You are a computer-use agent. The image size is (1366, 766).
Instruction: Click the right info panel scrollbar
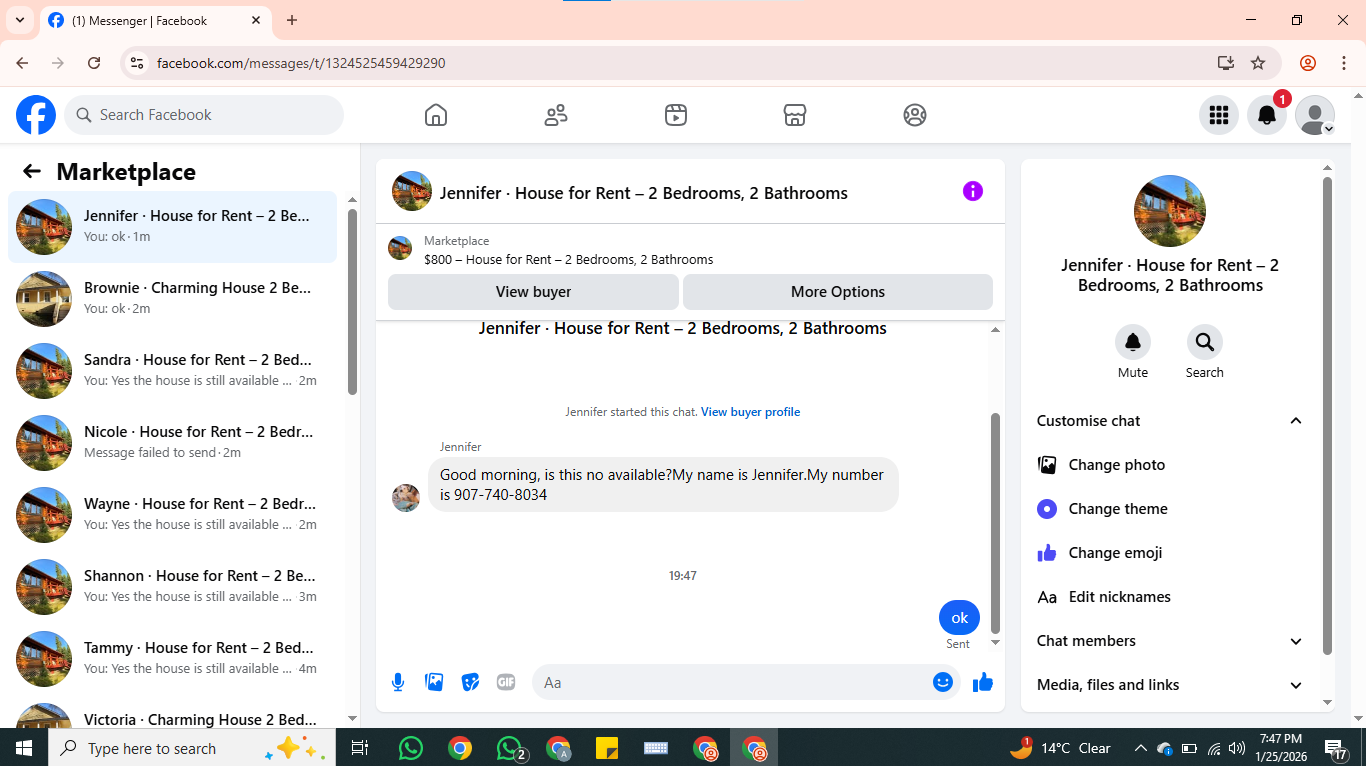tap(1328, 415)
